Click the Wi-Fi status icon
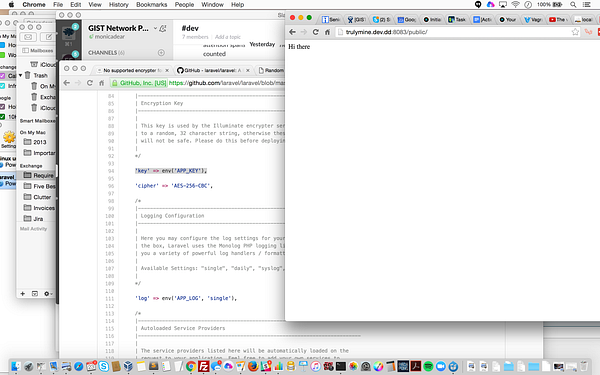Screen dimensions: 600x375 515,5
